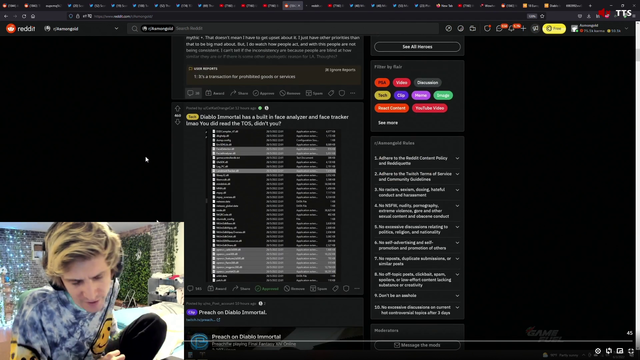
Task: Click the plus create post icon
Action: [x=523, y=29]
